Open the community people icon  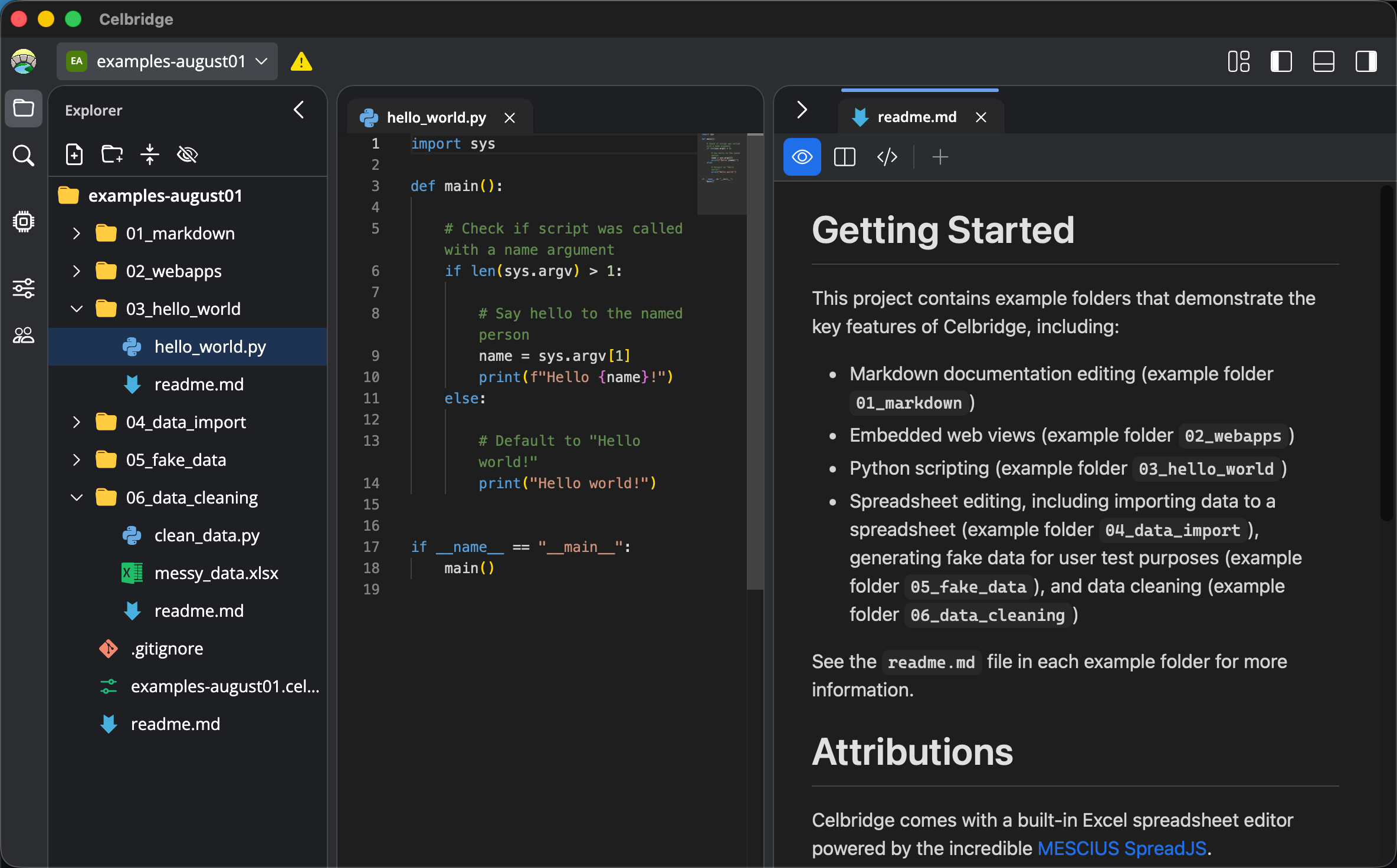(24, 336)
